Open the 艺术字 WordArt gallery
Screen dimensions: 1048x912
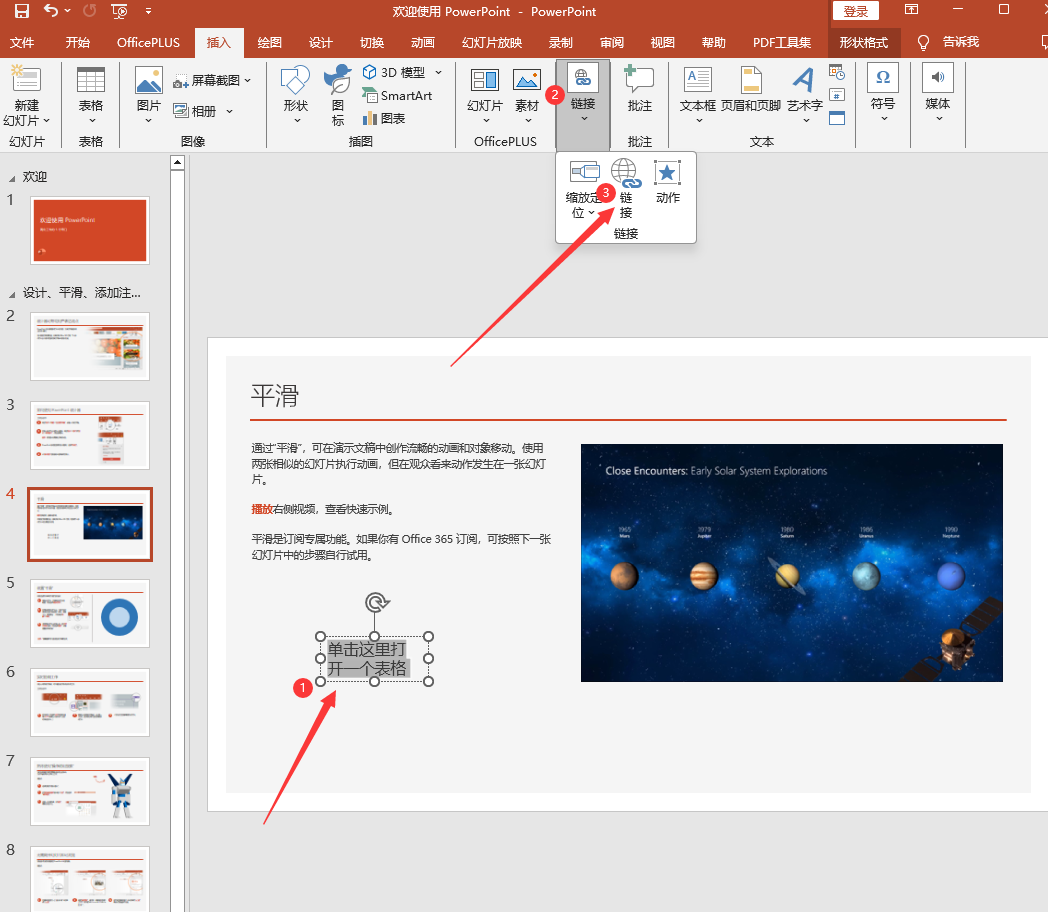804,95
